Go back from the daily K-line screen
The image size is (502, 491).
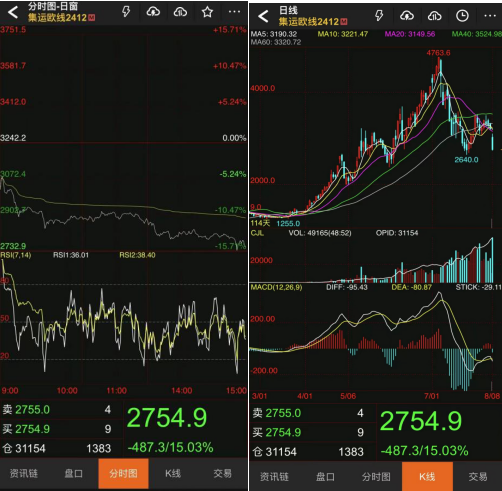tap(263, 16)
